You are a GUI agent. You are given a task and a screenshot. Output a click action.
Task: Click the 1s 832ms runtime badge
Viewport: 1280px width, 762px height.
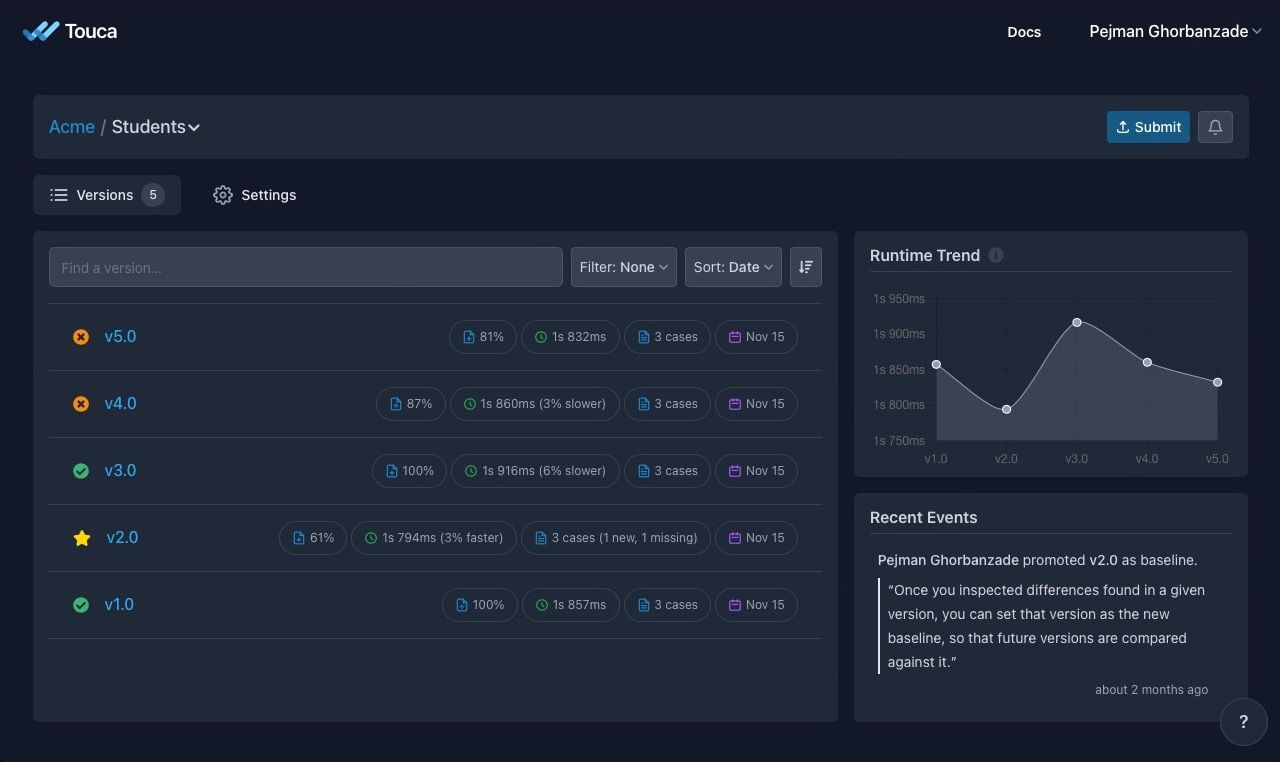click(x=571, y=337)
